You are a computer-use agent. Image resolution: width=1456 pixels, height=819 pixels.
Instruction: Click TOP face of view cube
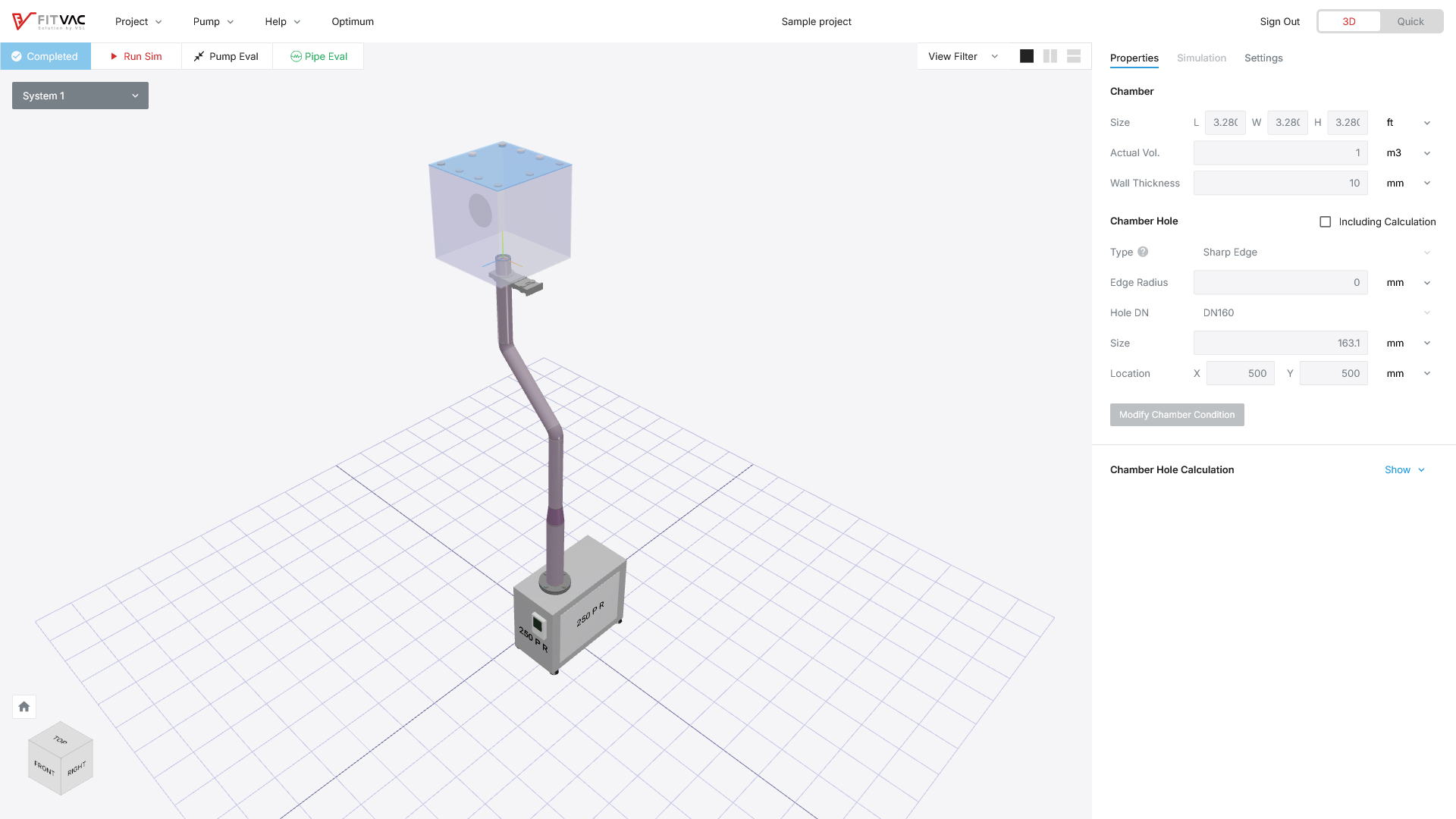point(61,739)
